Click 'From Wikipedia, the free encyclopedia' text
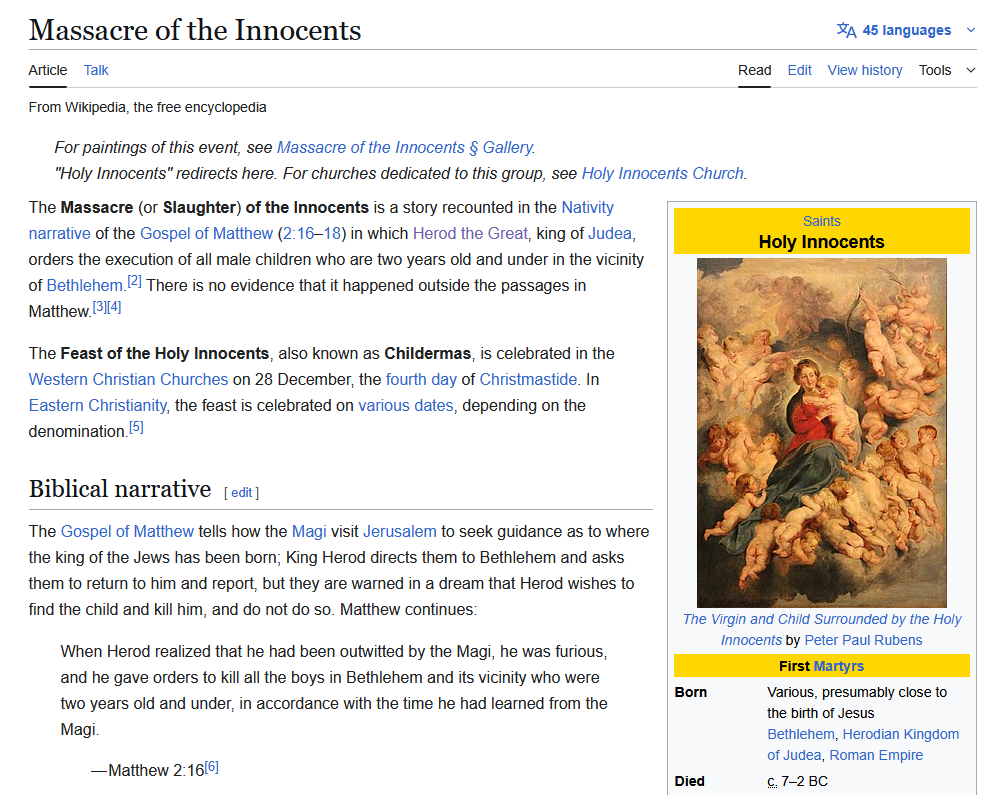Viewport: 988px width, 795px height. tap(147, 107)
